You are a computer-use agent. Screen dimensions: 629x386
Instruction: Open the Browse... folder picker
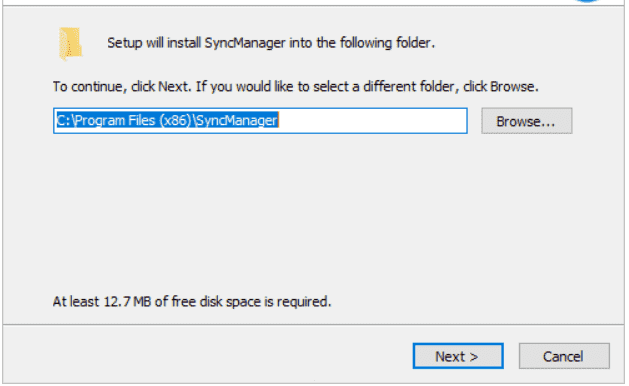pos(527,121)
